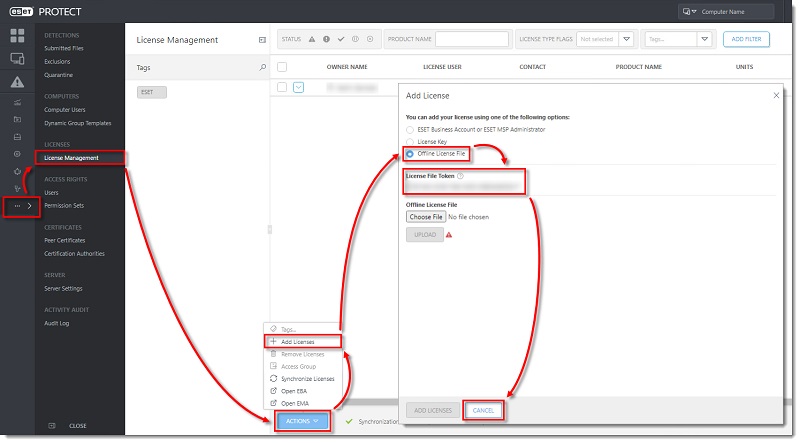Click the Cancel button in Add License

[483, 410]
